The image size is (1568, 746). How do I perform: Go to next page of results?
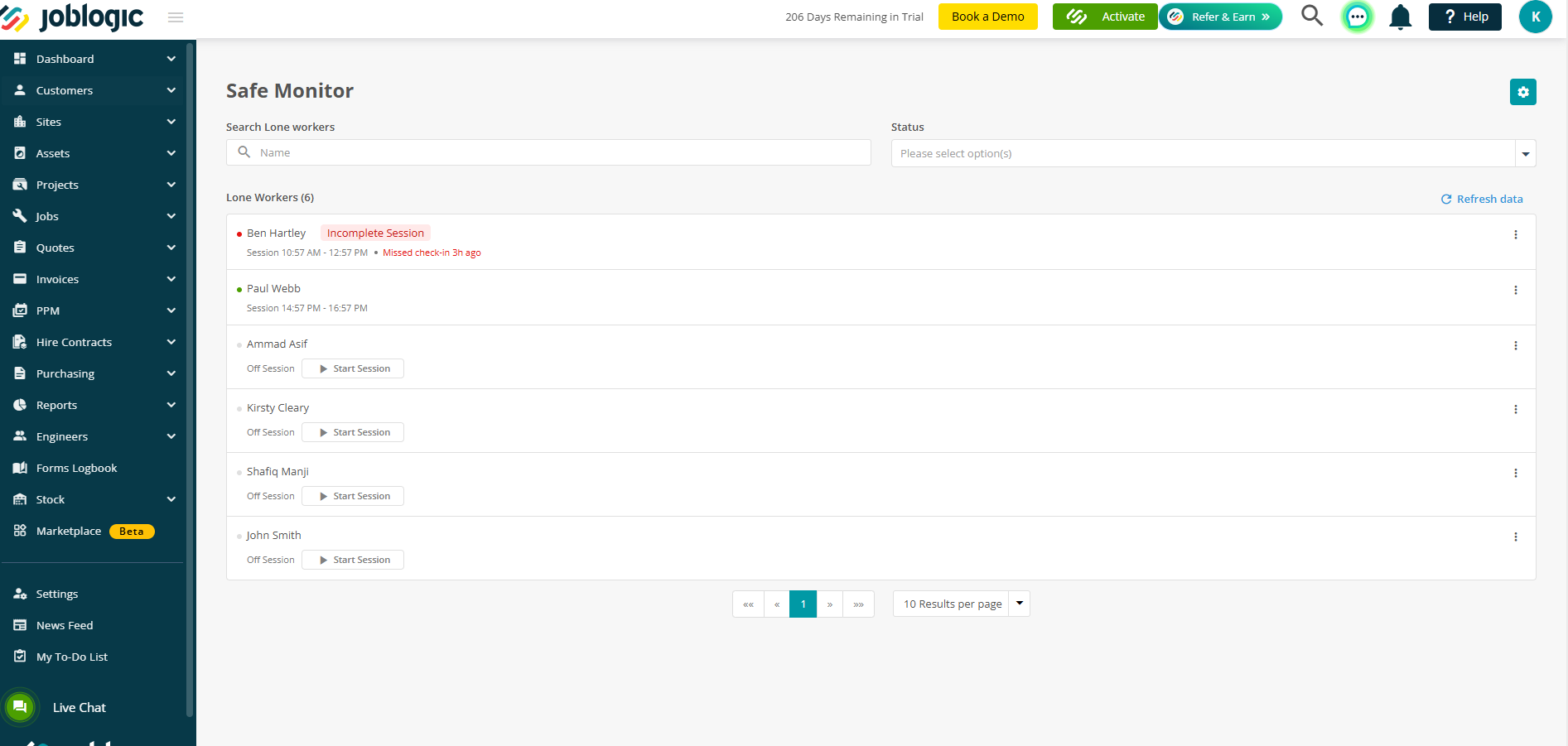[x=830, y=604]
